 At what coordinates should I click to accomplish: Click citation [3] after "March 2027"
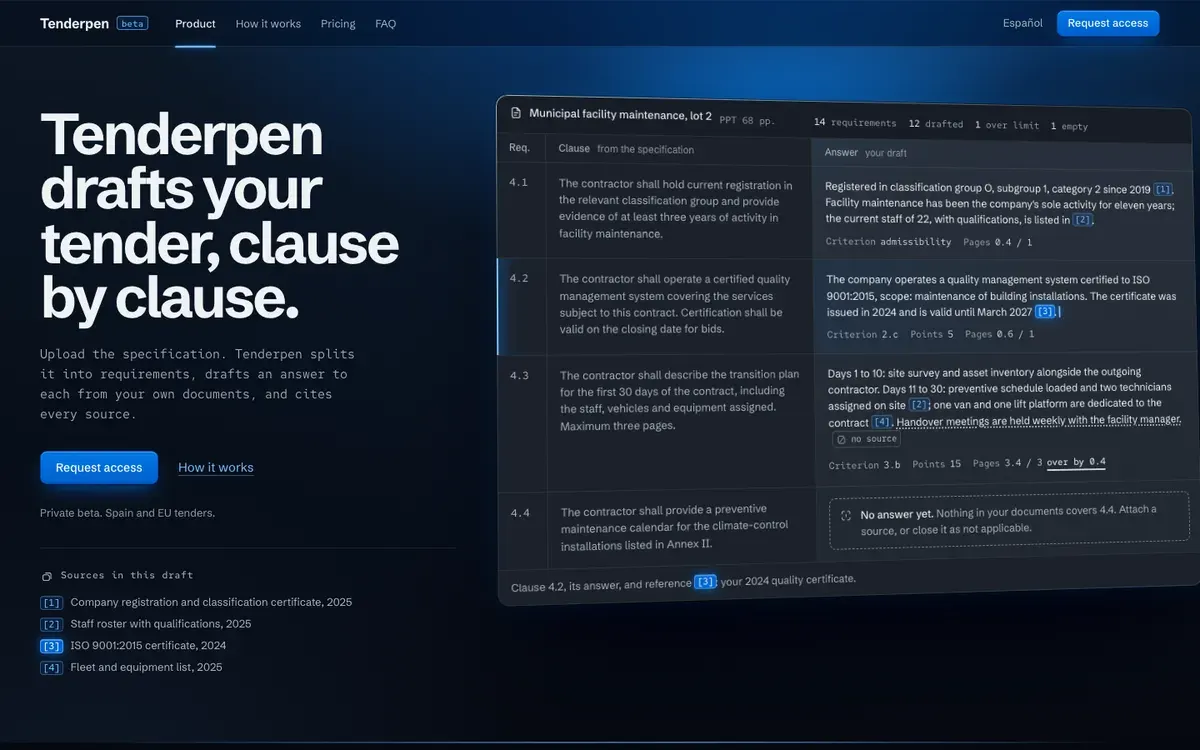pyautogui.click(x=1045, y=312)
